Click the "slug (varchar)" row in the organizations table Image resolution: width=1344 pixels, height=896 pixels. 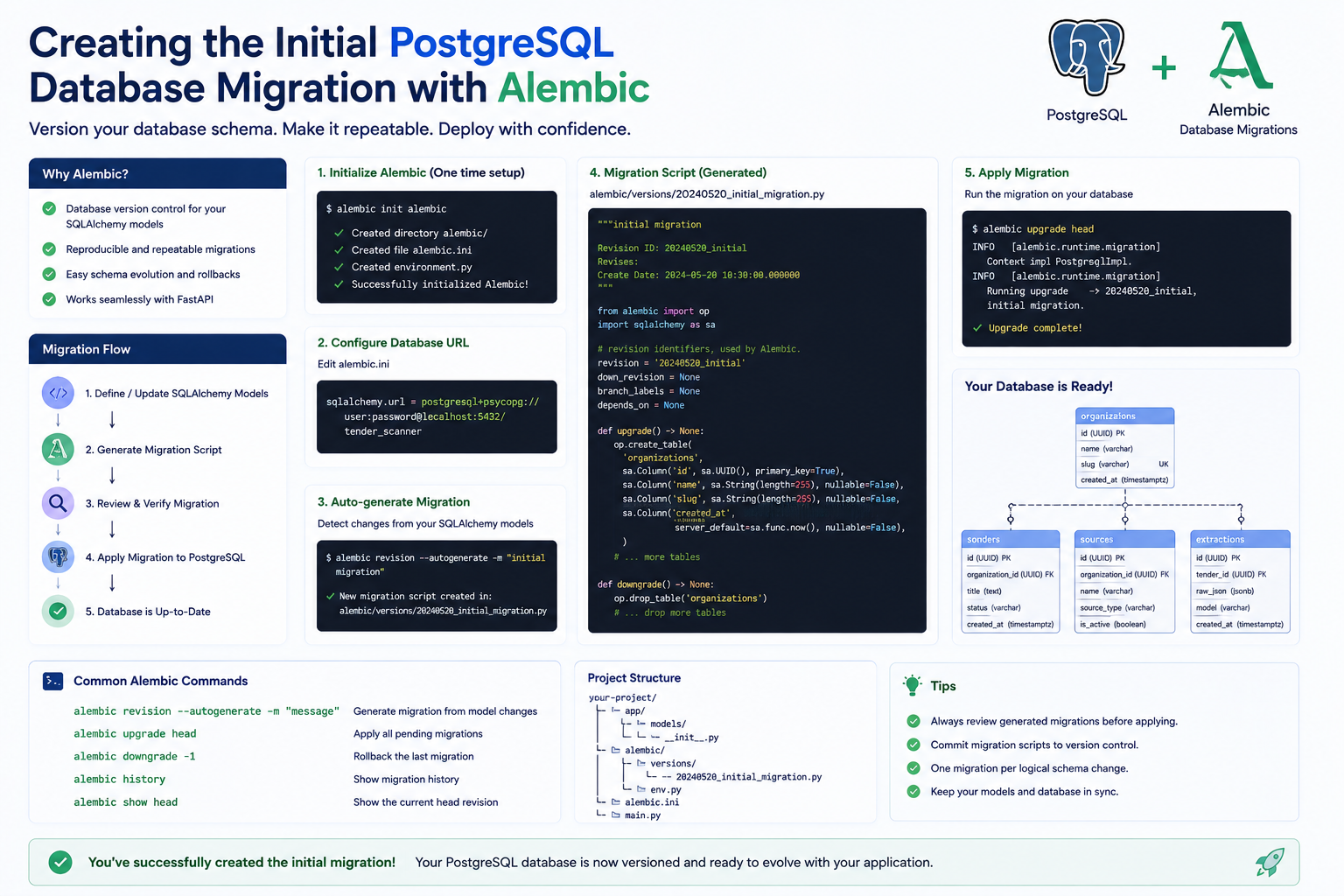coord(1124,465)
